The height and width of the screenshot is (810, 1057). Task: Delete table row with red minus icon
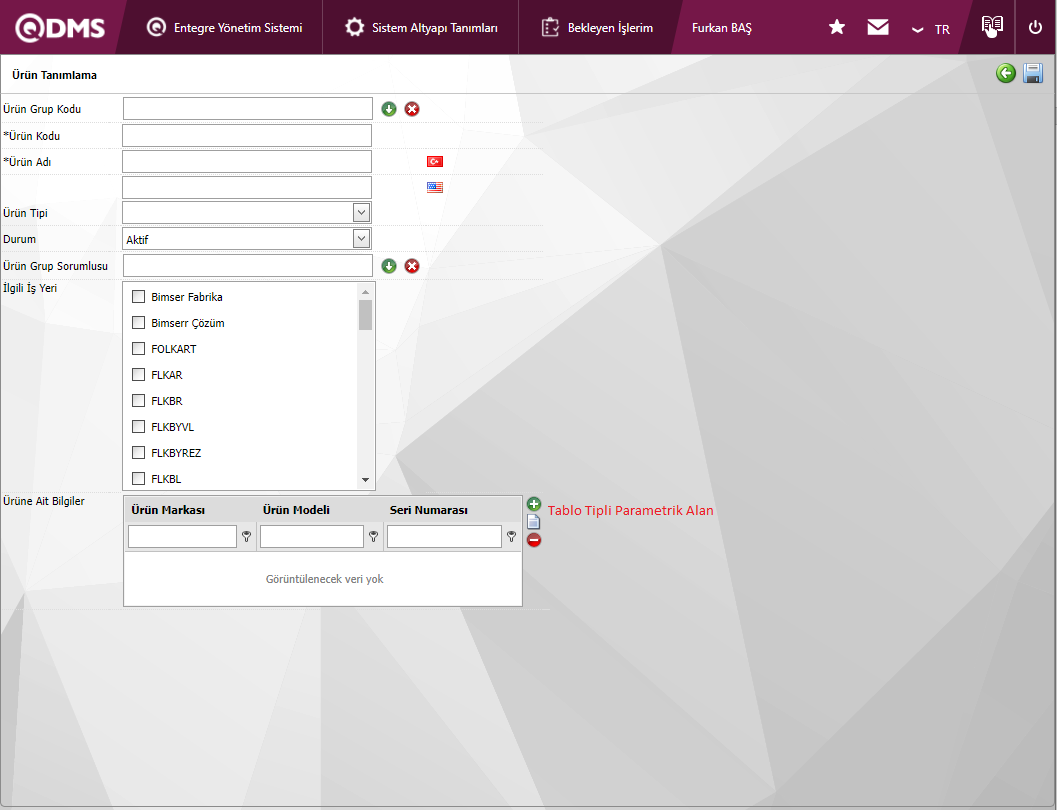point(534,540)
